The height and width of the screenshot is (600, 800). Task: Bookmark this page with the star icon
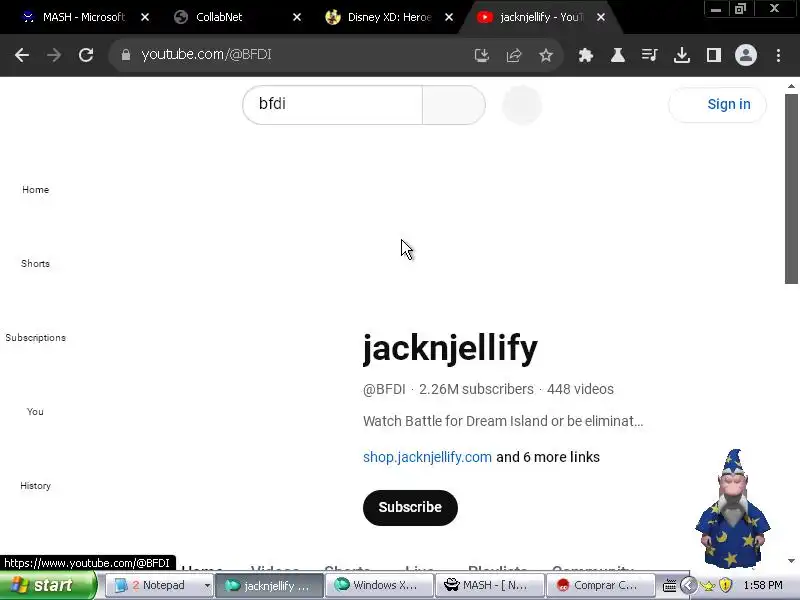tap(546, 55)
